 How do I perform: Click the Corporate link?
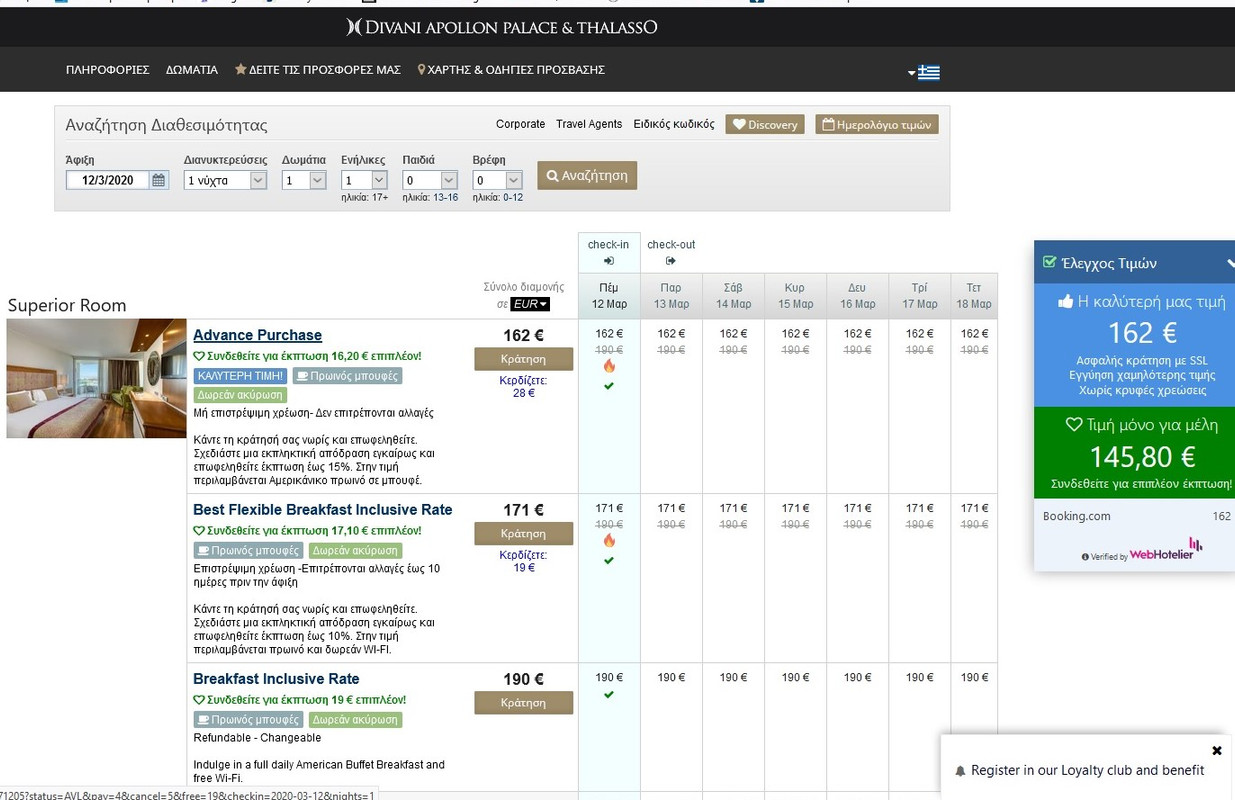520,124
